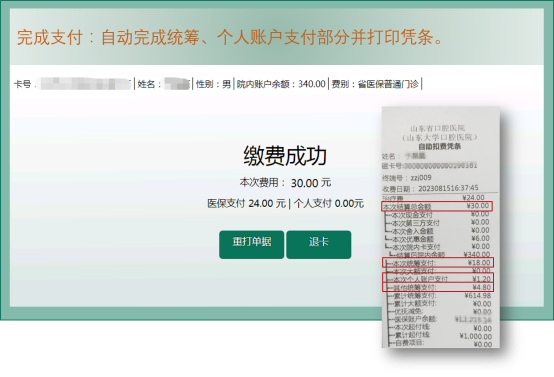Click the 完成支付 orange instruction heading
This screenshot has width=554, height=377.
230,37
